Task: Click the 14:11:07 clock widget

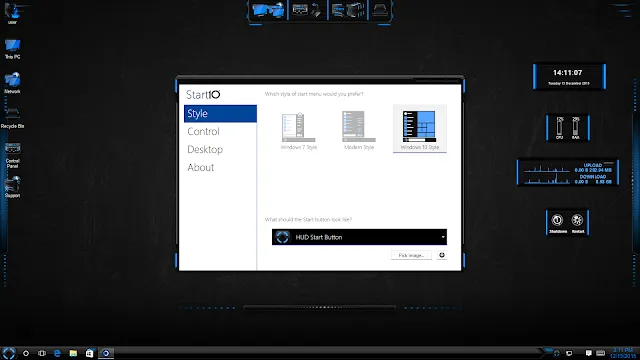Action: click(x=569, y=76)
